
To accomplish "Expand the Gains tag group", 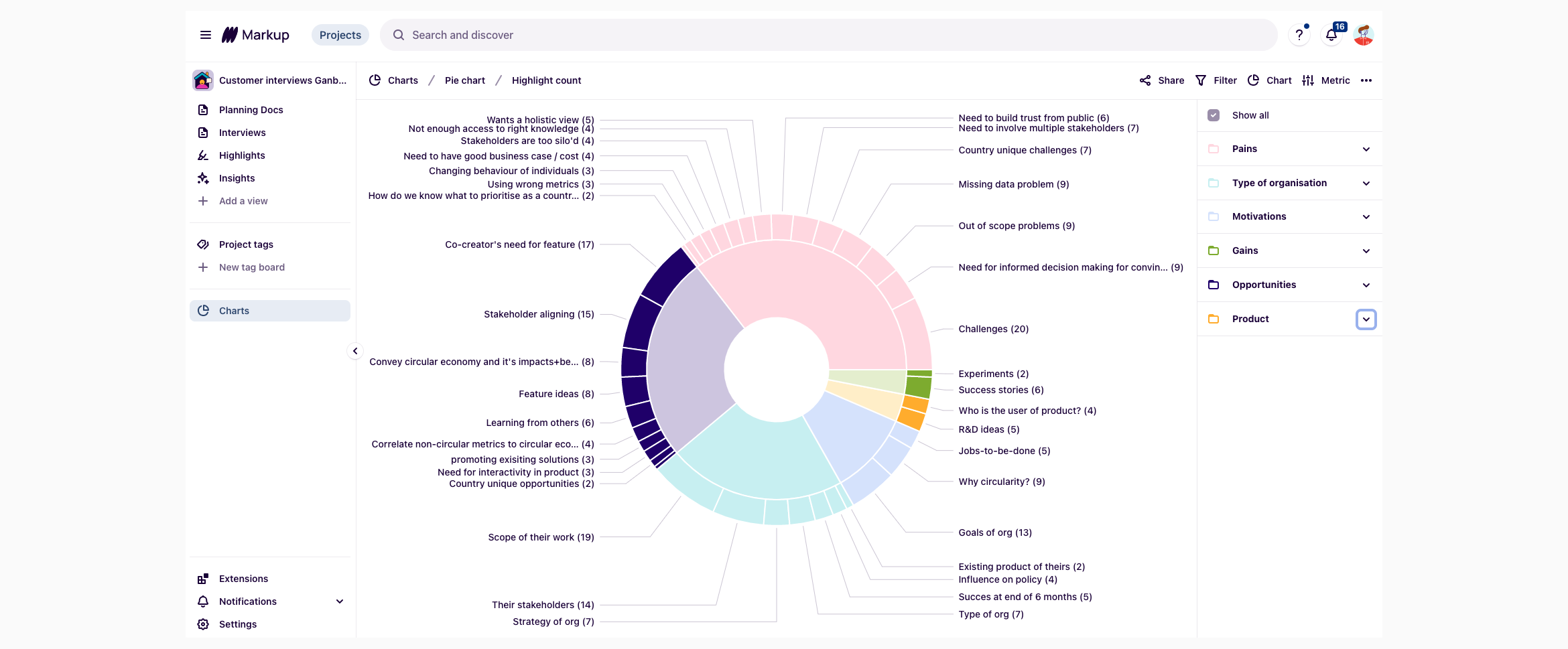I will (1366, 251).
